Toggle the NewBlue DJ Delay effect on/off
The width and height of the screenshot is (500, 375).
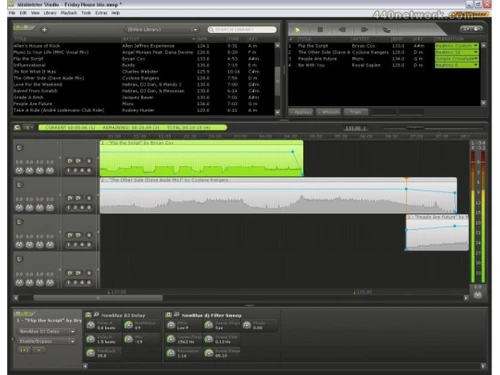88,315
